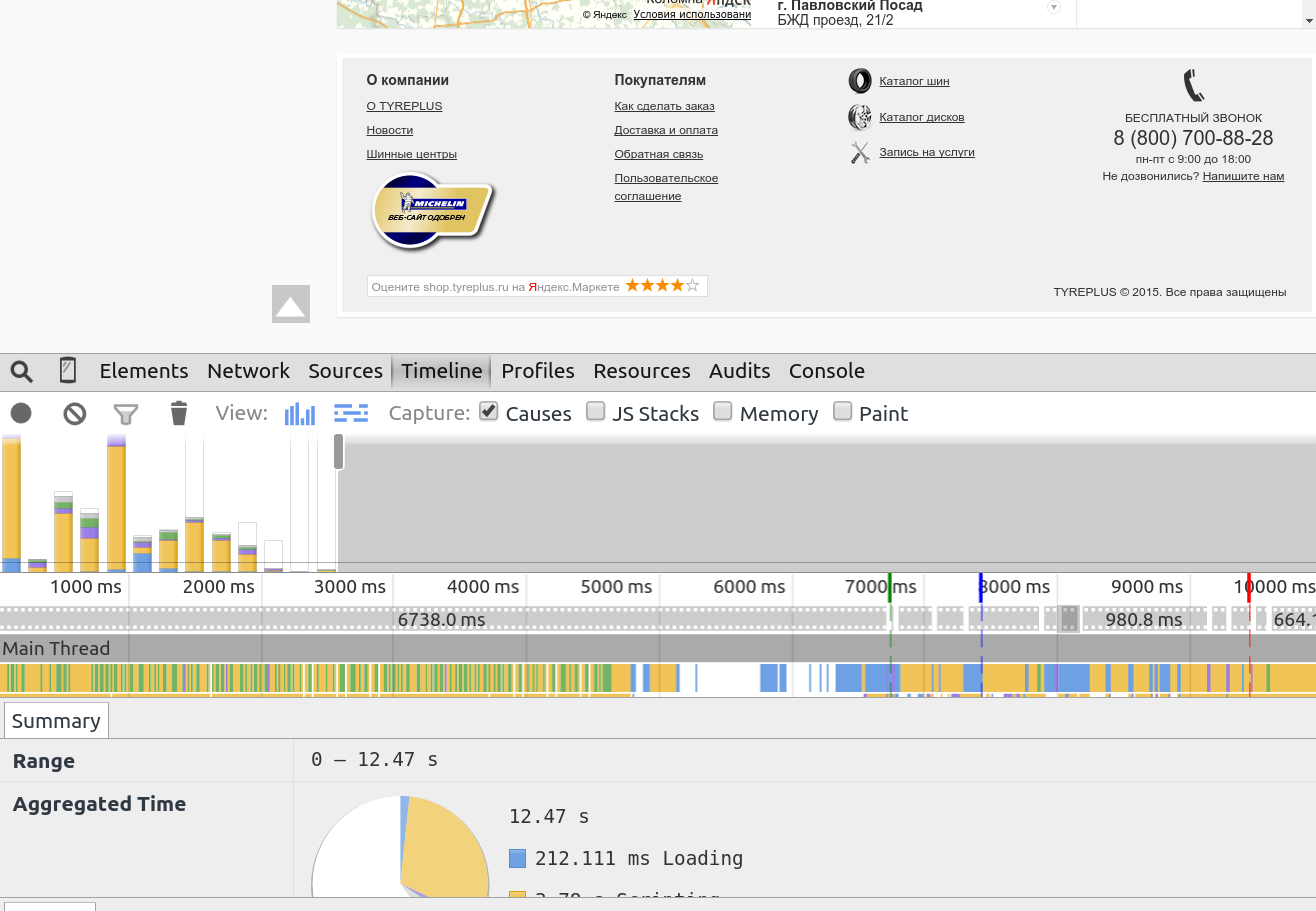Enable the Paint capture checkbox
This screenshot has width=1316, height=911.
coord(843,411)
